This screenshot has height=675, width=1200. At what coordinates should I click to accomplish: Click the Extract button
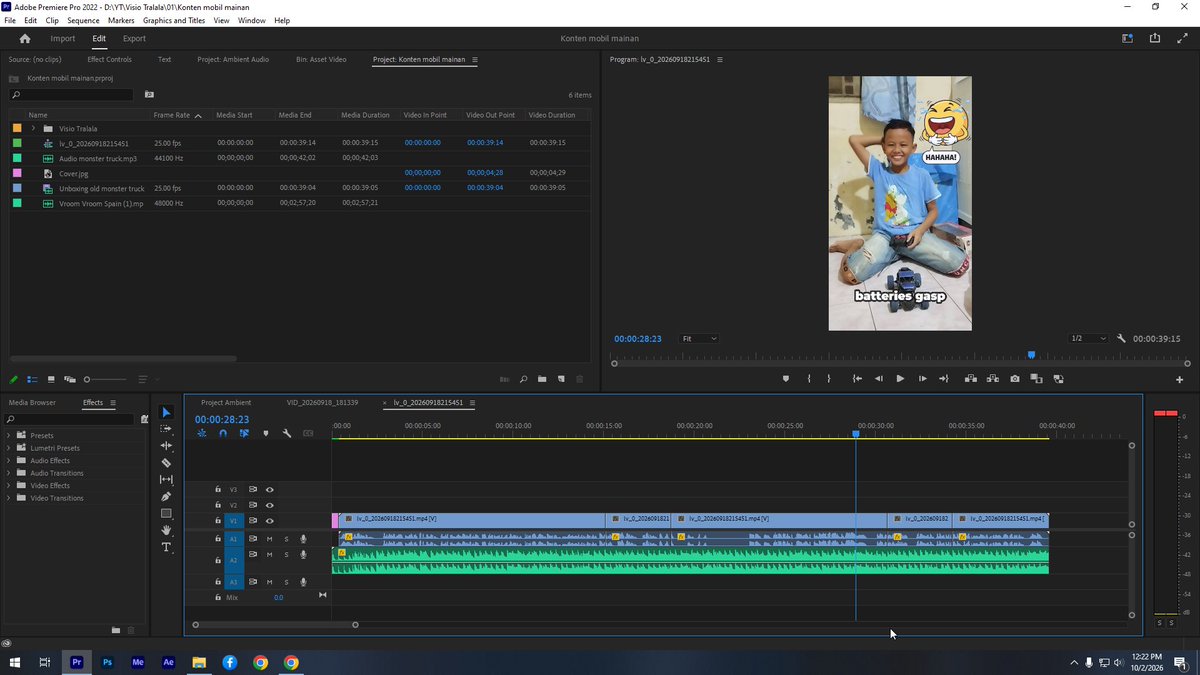[992, 379]
